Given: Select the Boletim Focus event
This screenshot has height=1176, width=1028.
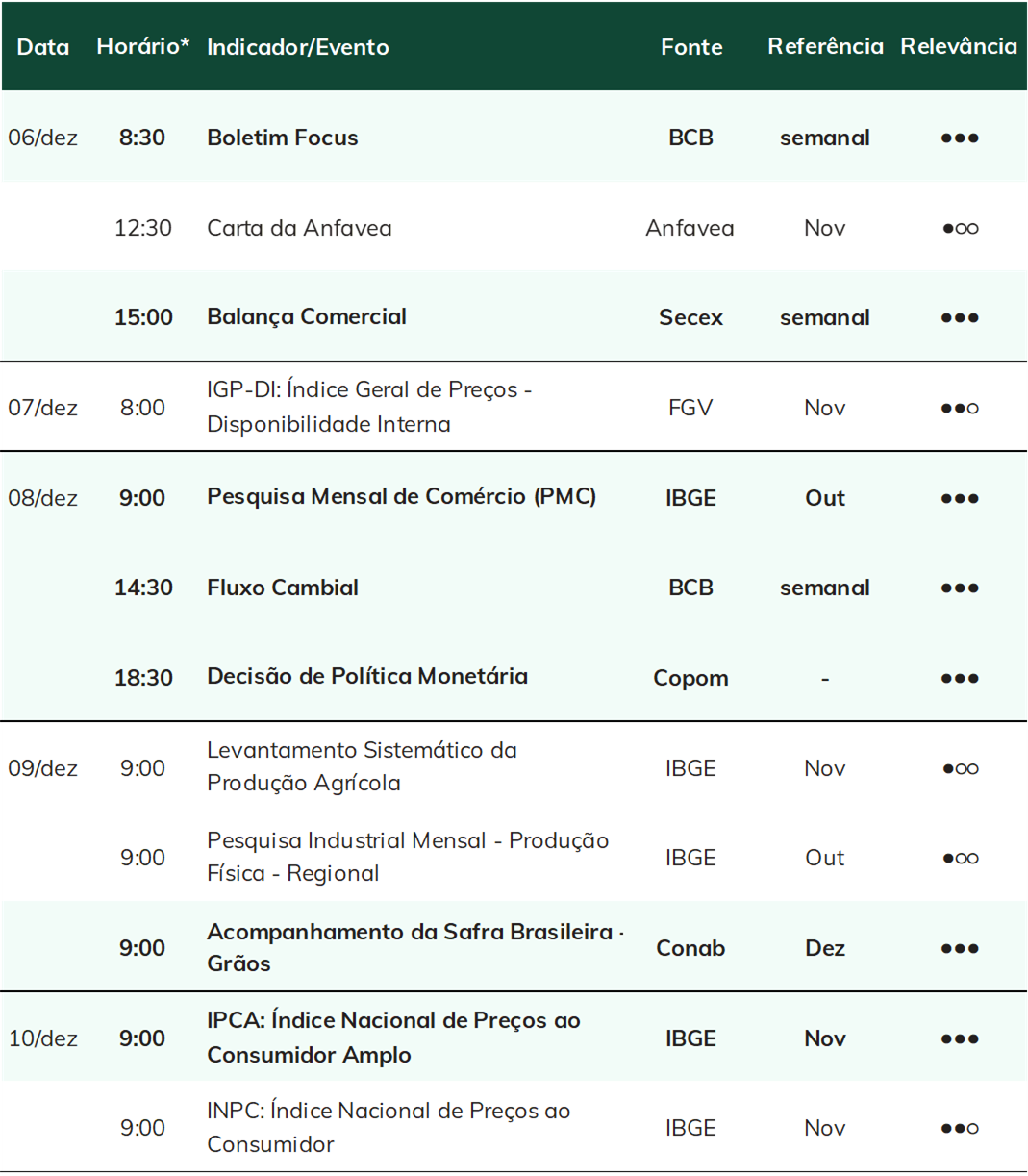Looking at the screenshot, I should tap(283, 138).
